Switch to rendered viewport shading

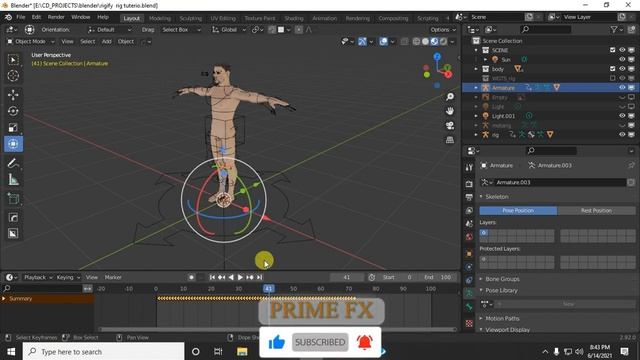[443, 41]
